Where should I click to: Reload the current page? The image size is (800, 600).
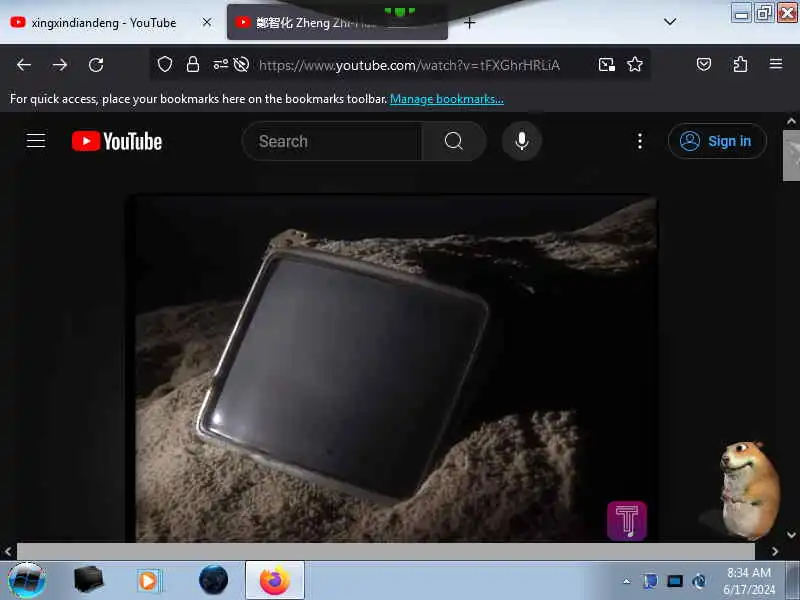pos(96,65)
